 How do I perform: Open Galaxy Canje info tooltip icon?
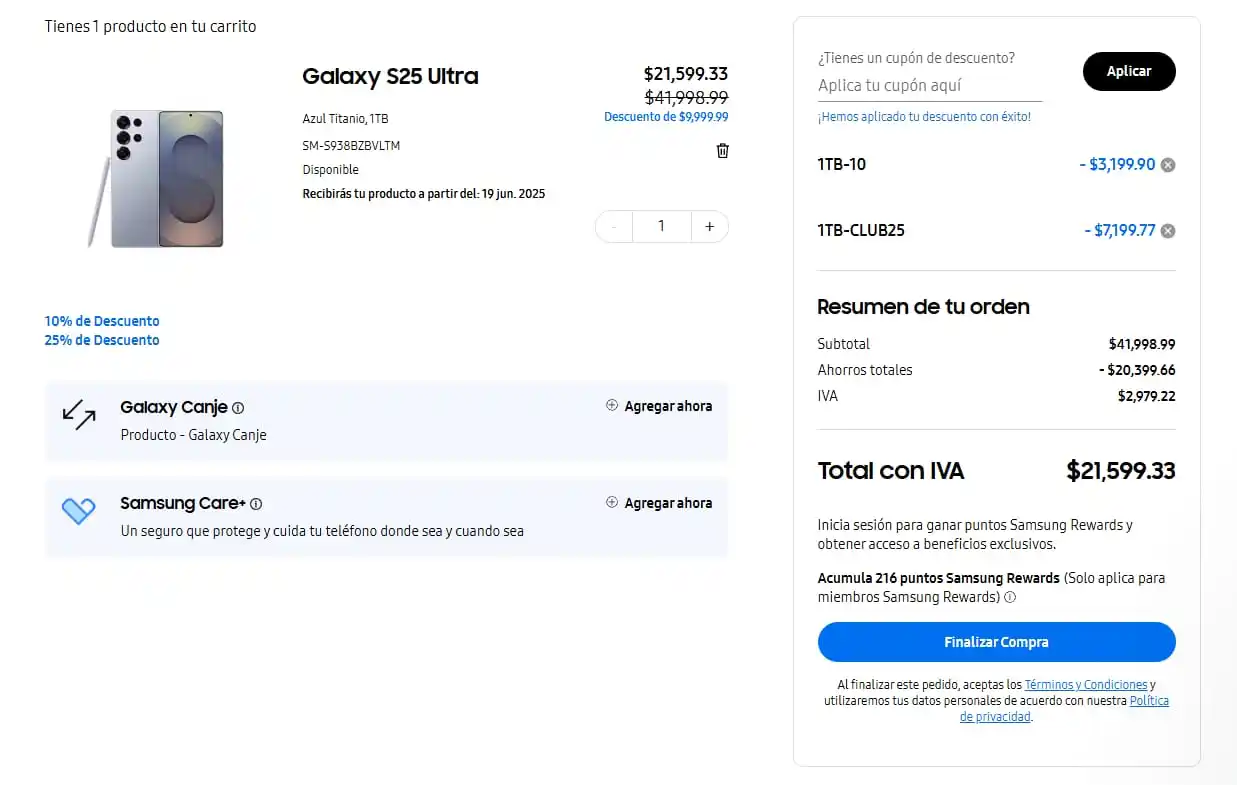tap(238, 408)
